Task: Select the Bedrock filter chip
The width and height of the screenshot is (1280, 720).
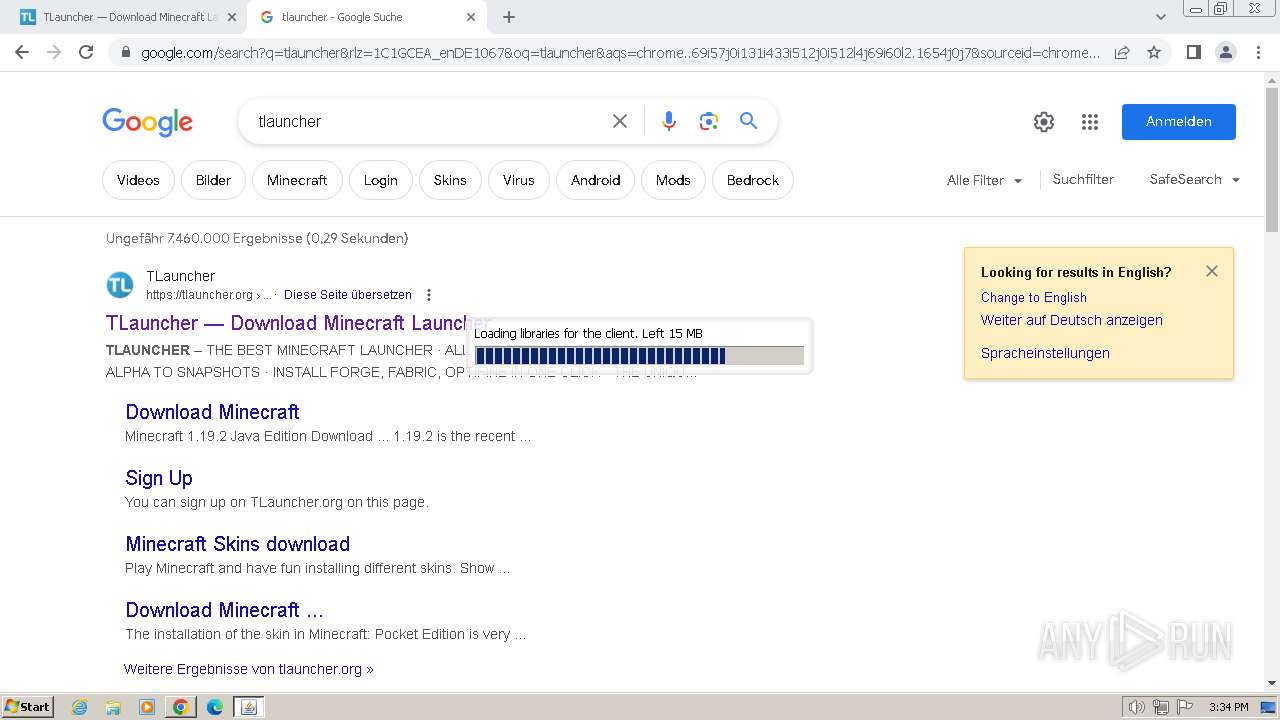Action: [x=753, y=180]
